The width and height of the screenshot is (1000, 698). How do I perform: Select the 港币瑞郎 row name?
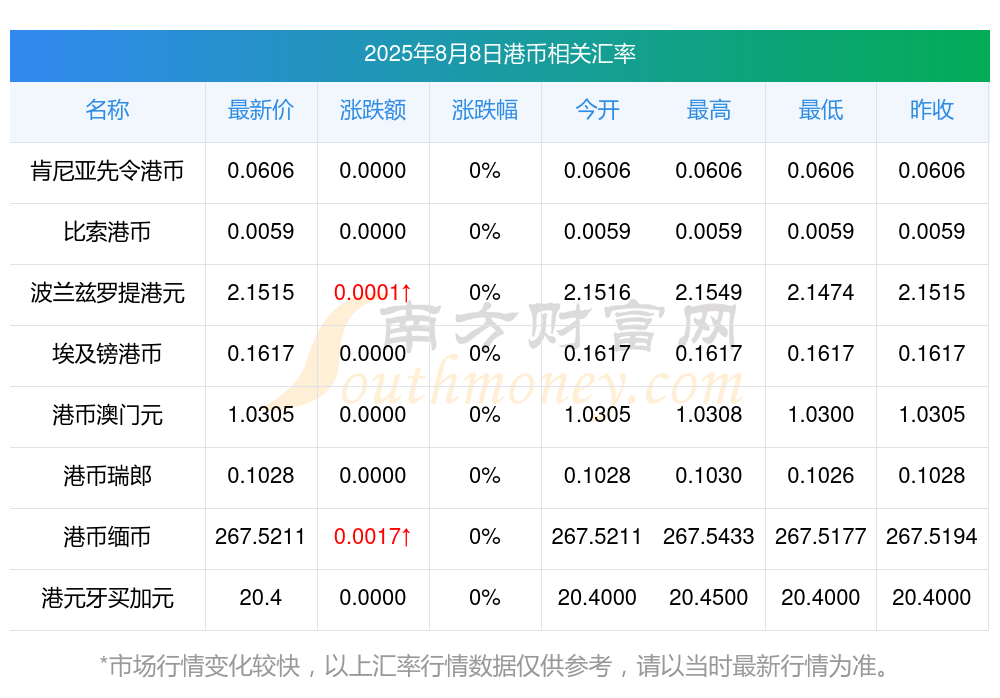(x=107, y=476)
